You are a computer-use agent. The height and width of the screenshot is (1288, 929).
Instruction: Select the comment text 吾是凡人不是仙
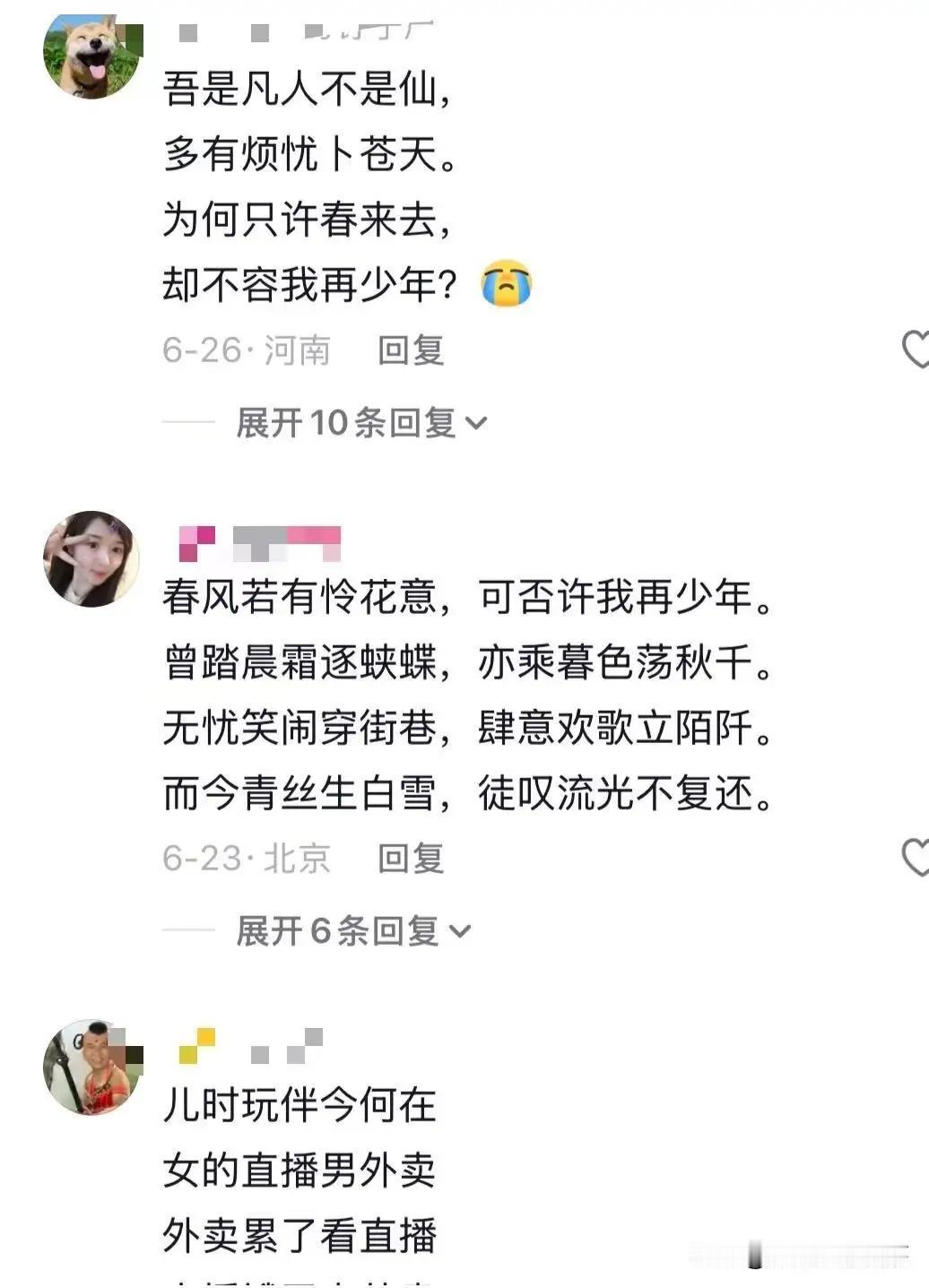point(306,89)
